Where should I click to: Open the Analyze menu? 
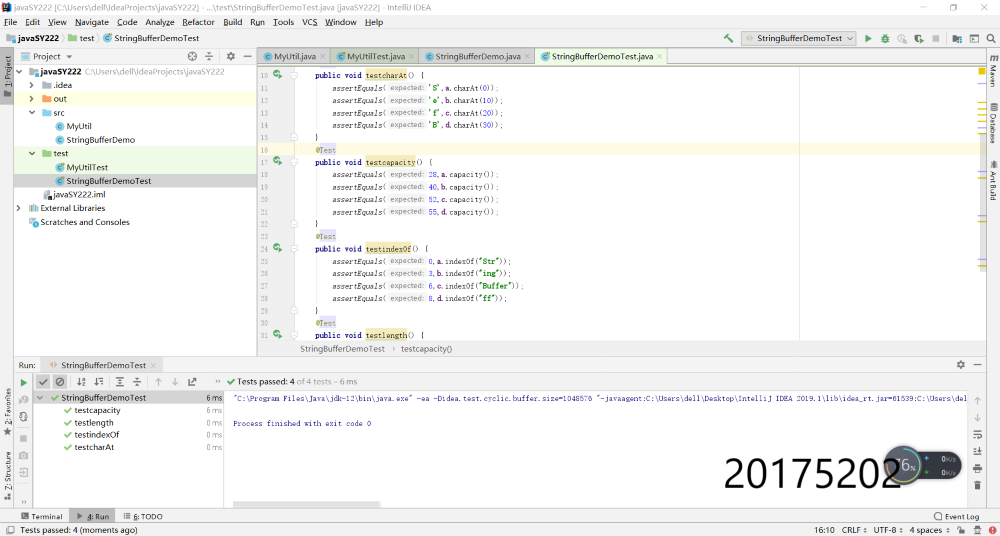(x=159, y=22)
